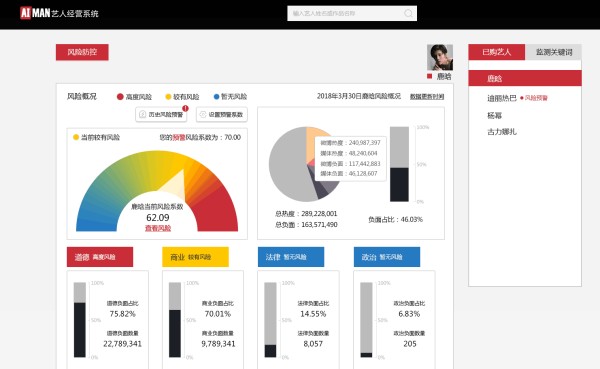Click the 6.83% value in 政治 card
The height and width of the screenshot is (369, 600).
pos(409,314)
